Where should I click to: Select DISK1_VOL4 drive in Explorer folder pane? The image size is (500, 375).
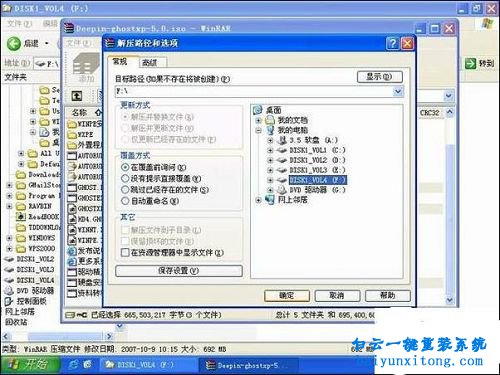coord(29,280)
